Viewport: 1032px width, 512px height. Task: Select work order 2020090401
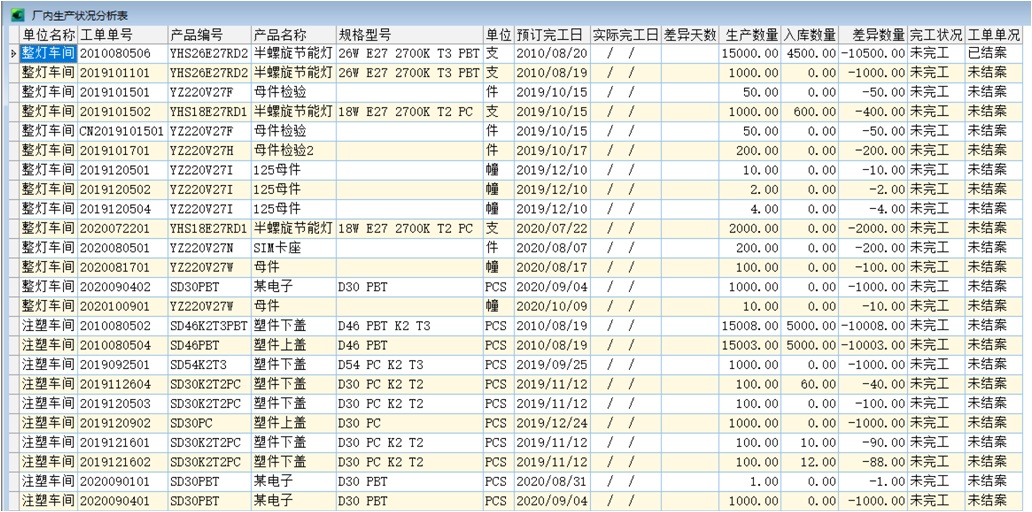pos(123,501)
